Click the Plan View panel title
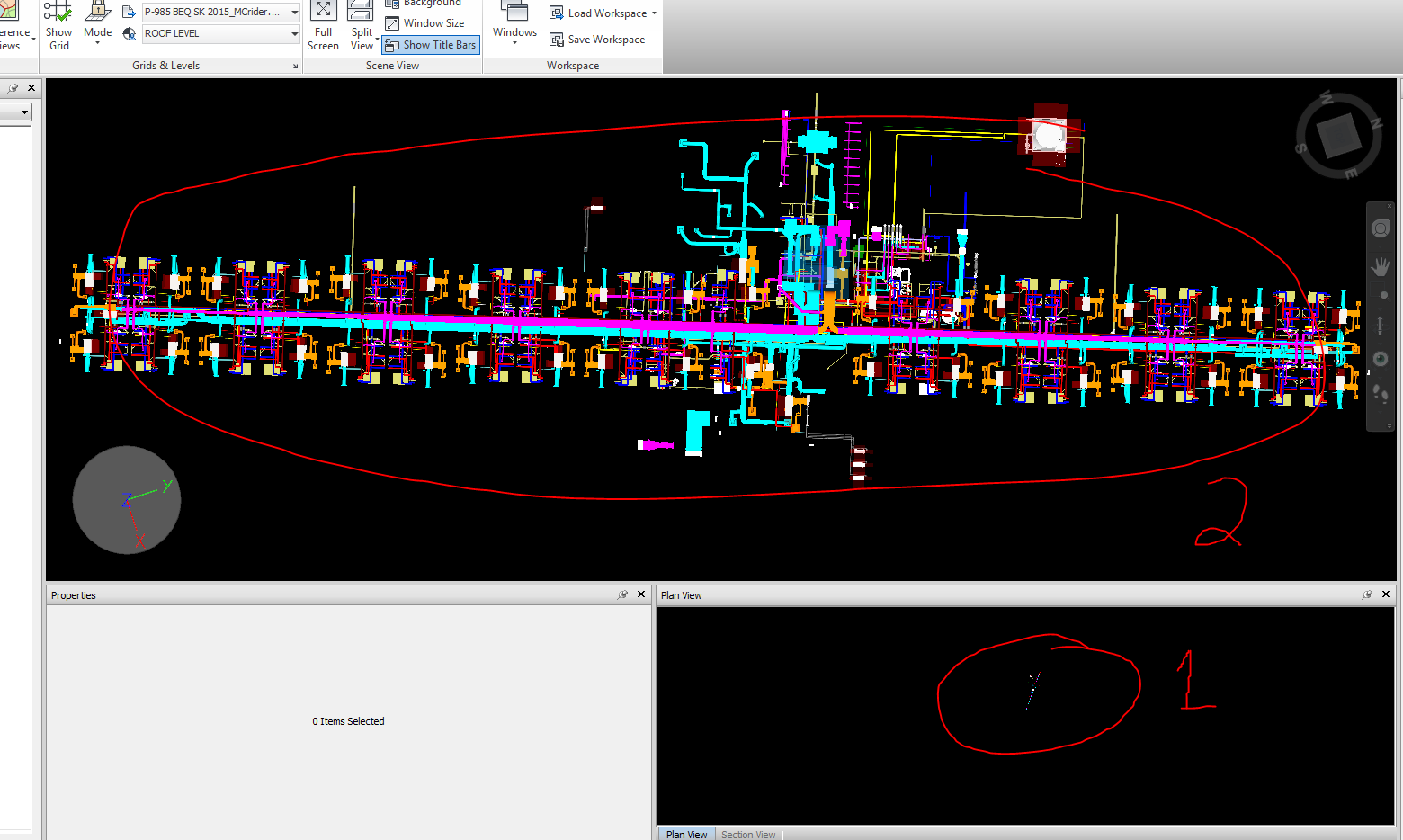The image size is (1403, 840). pyautogui.click(x=681, y=595)
